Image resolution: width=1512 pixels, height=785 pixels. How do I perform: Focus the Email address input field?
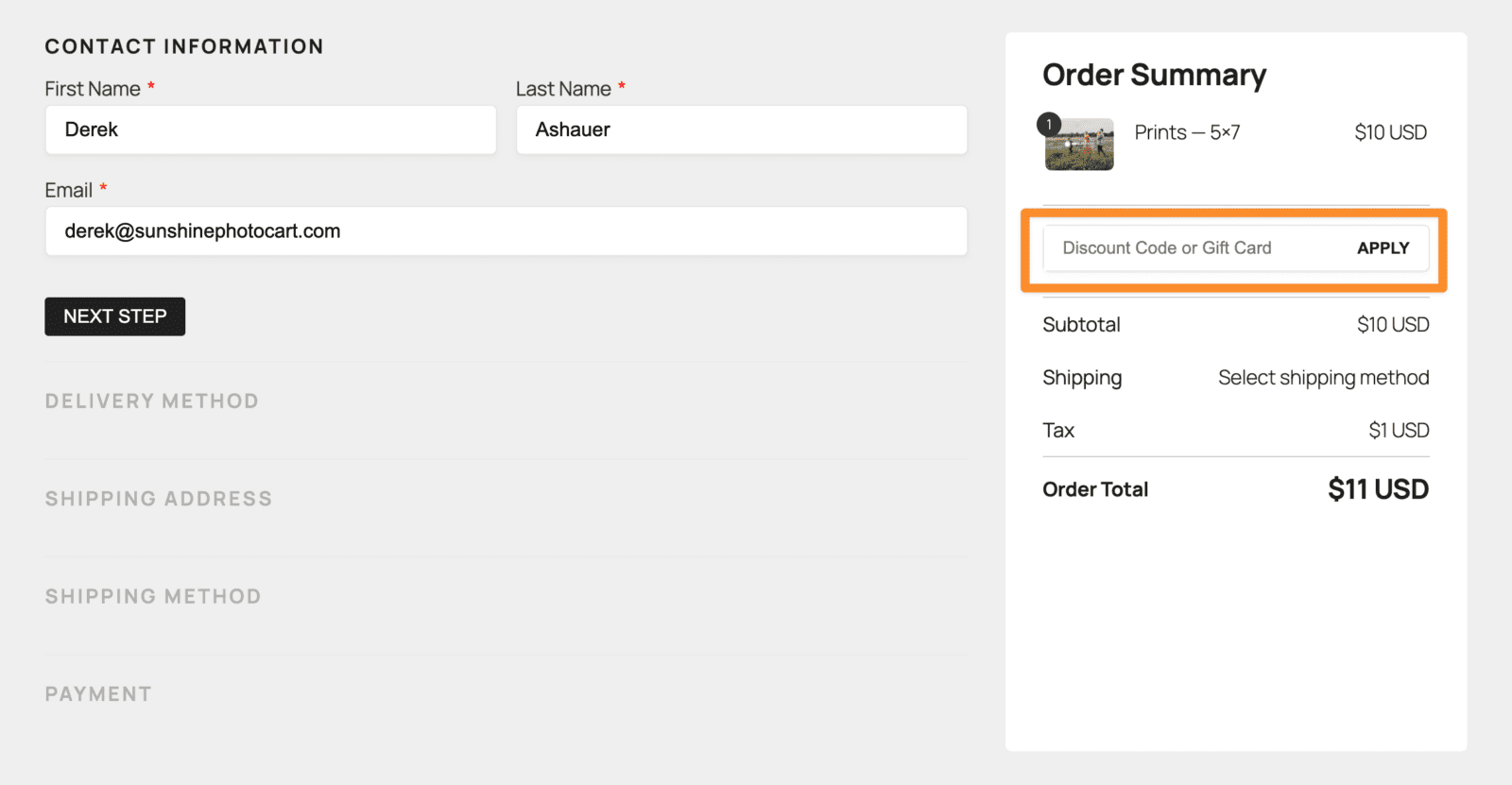506,231
